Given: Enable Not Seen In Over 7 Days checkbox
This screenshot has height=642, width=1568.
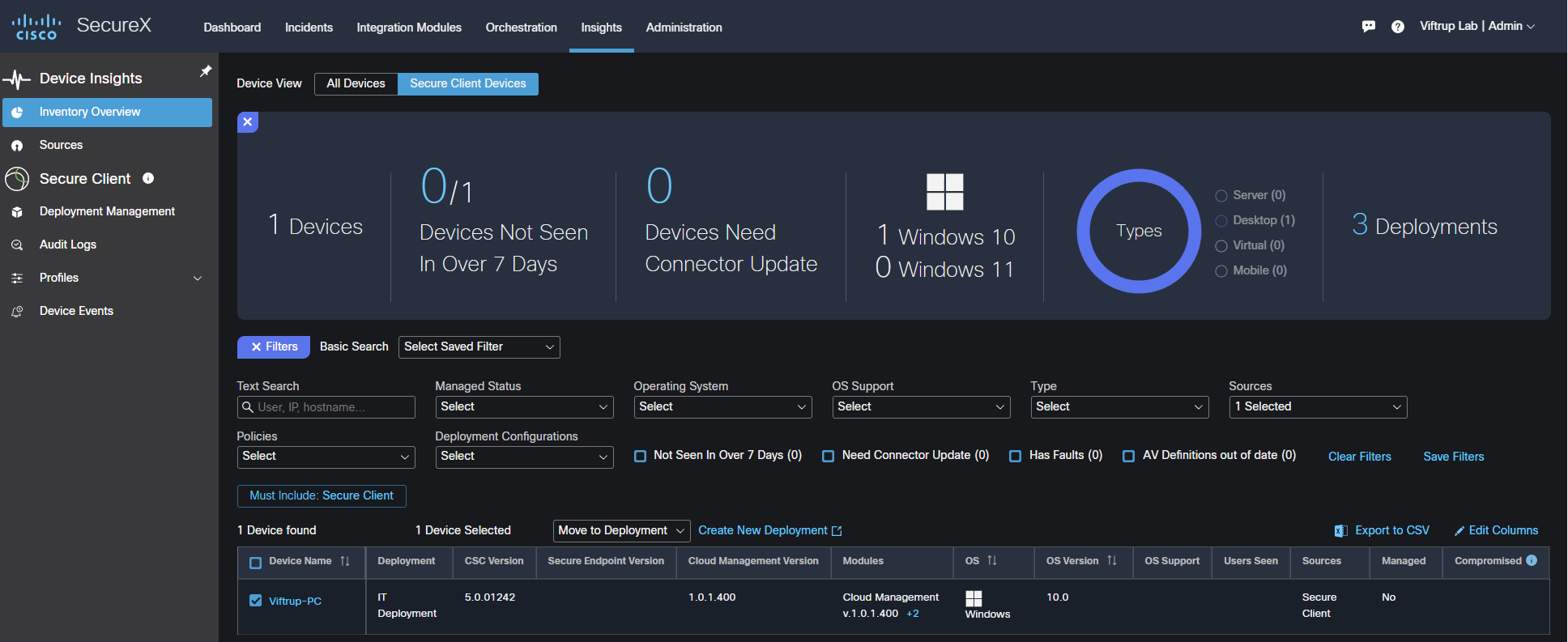Looking at the screenshot, I should (641, 456).
